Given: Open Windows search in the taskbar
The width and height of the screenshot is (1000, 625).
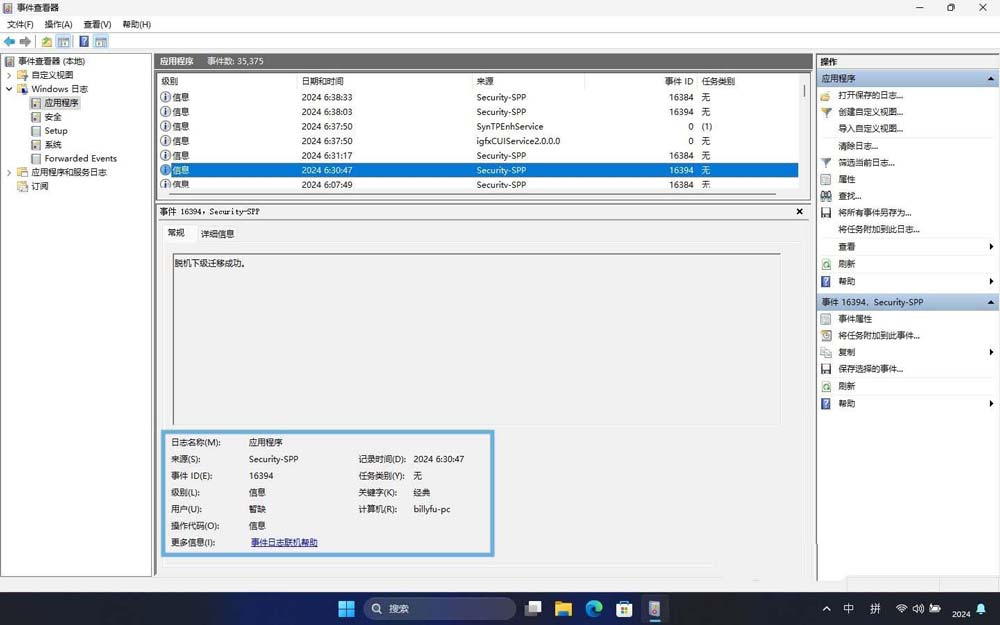Looking at the screenshot, I should click(392, 608).
